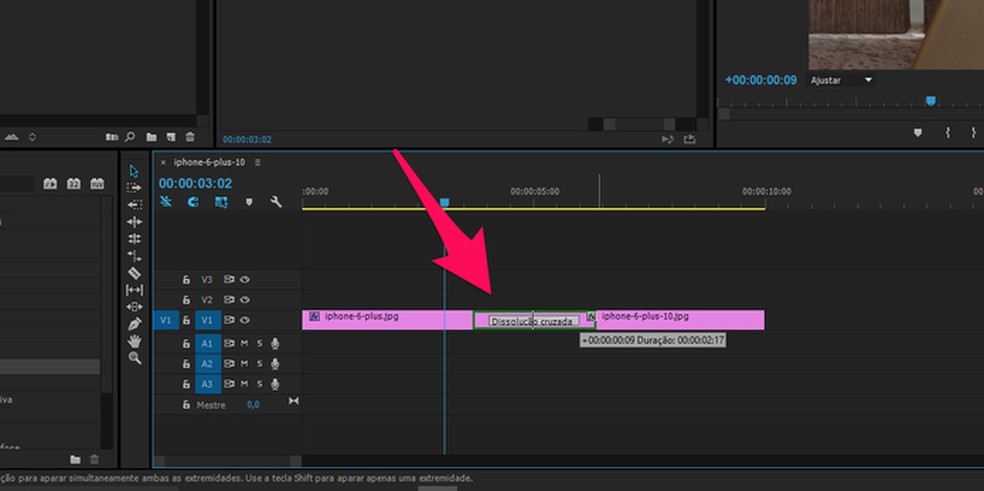The height and width of the screenshot is (491, 984).
Task: Hide track V1 with the eye icon
Action: [x=245, y=320]
